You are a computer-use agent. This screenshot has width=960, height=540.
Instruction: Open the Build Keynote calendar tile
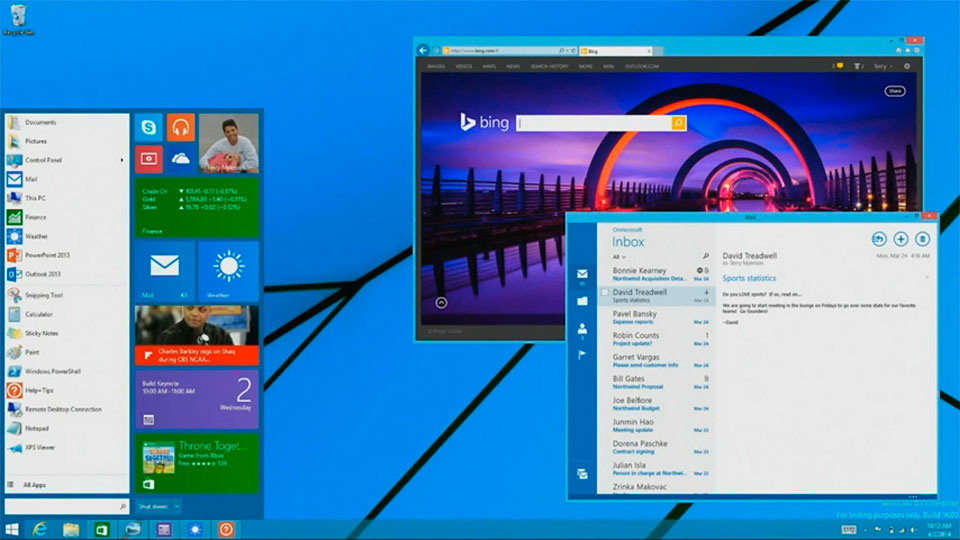(197, 399)
